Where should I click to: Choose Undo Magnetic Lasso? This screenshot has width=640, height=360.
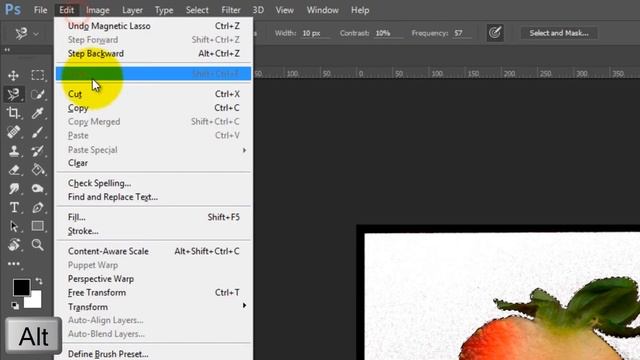(153, 26)
